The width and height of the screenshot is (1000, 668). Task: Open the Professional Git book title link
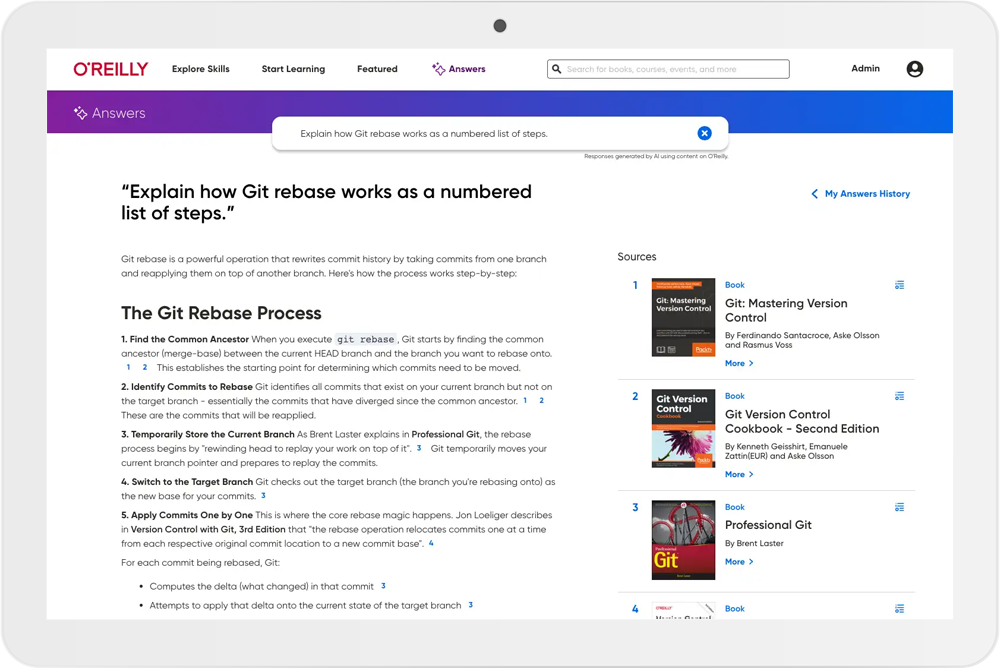tap(768, 525)
